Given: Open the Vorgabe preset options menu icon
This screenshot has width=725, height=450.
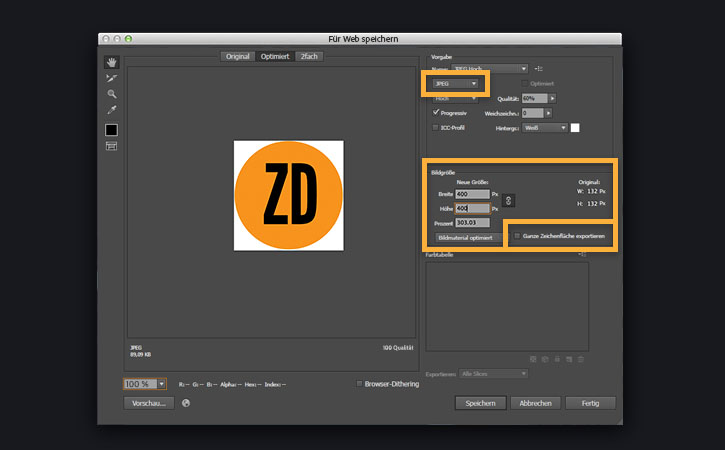Looking at the screenshot, I should [539, 68].
